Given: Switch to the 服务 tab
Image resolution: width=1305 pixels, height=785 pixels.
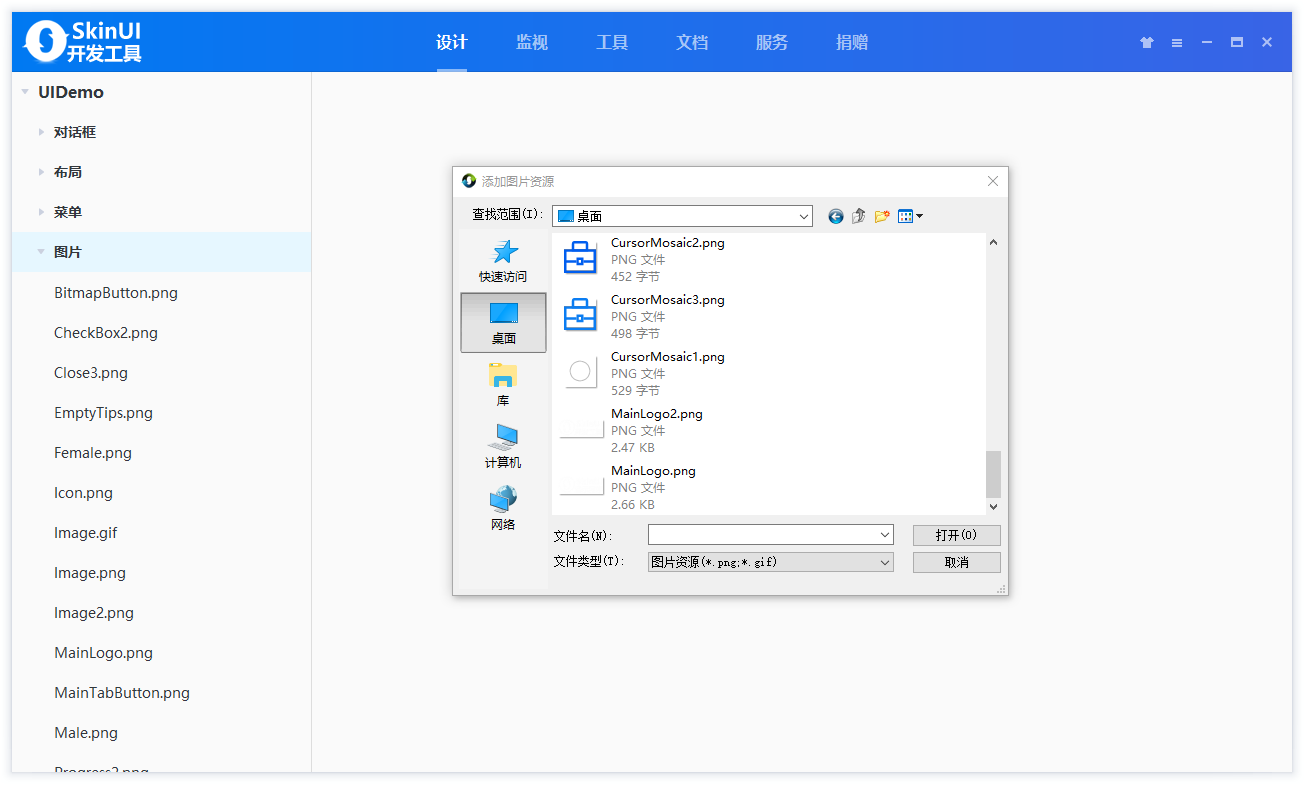Looking at the screenshot, I should [x=772, y=42].
